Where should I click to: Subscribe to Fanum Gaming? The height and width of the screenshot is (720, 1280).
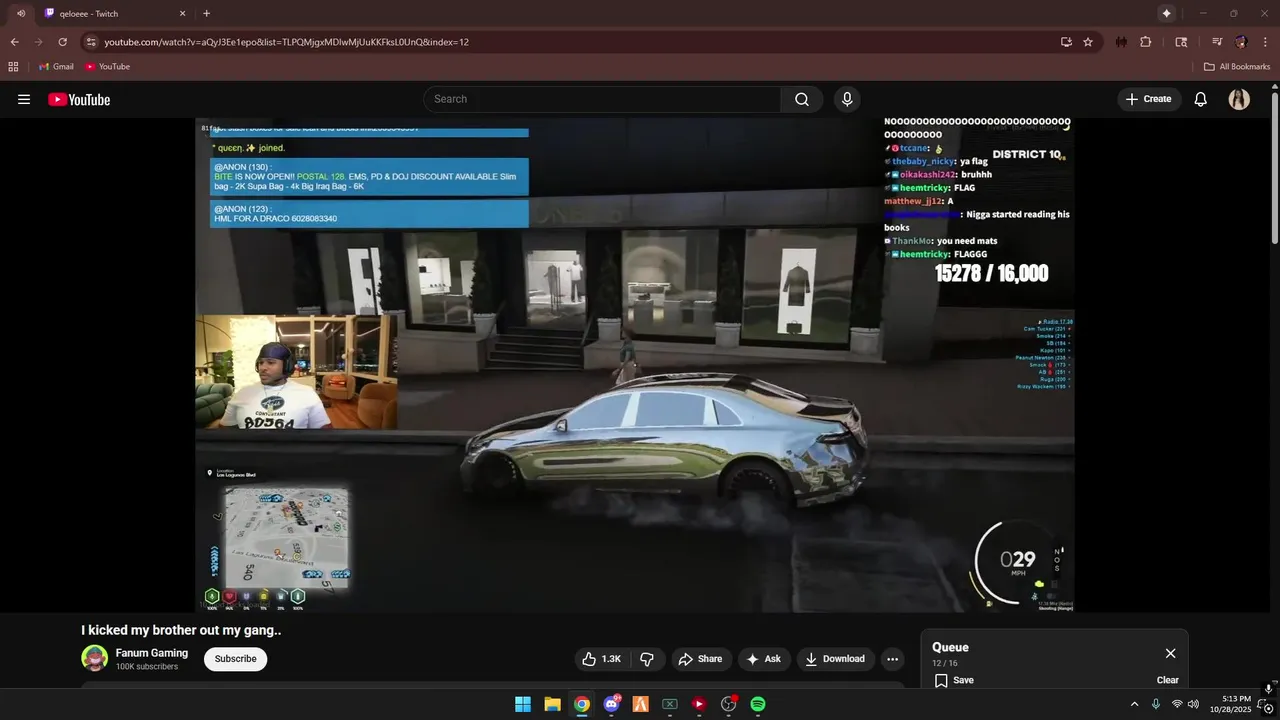pos(235,659)
